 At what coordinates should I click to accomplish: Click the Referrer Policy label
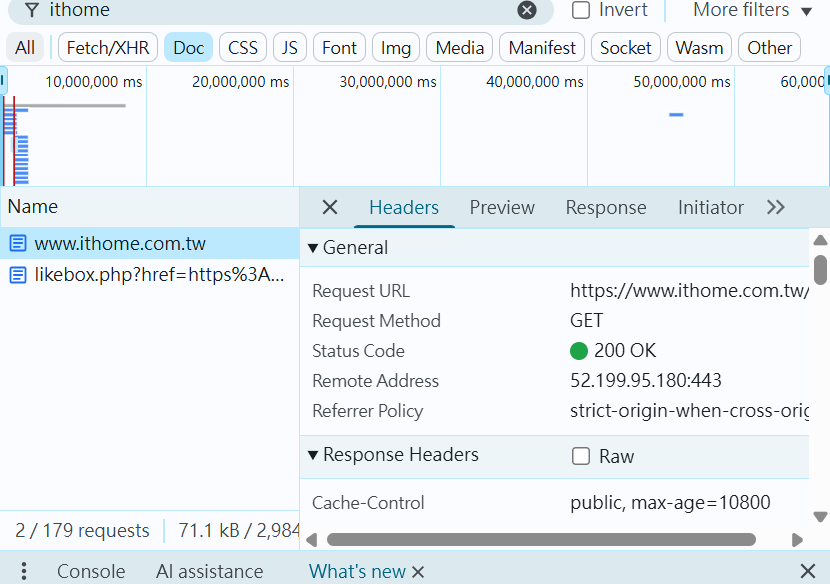coord(367,411)
